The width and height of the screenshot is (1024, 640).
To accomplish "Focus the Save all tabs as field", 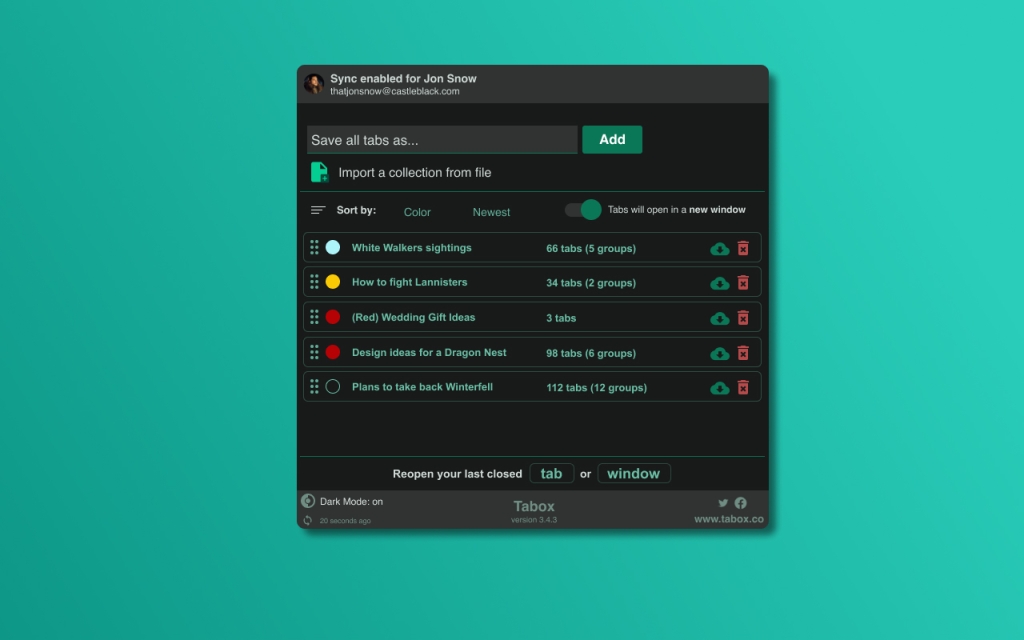I will 442,140.
